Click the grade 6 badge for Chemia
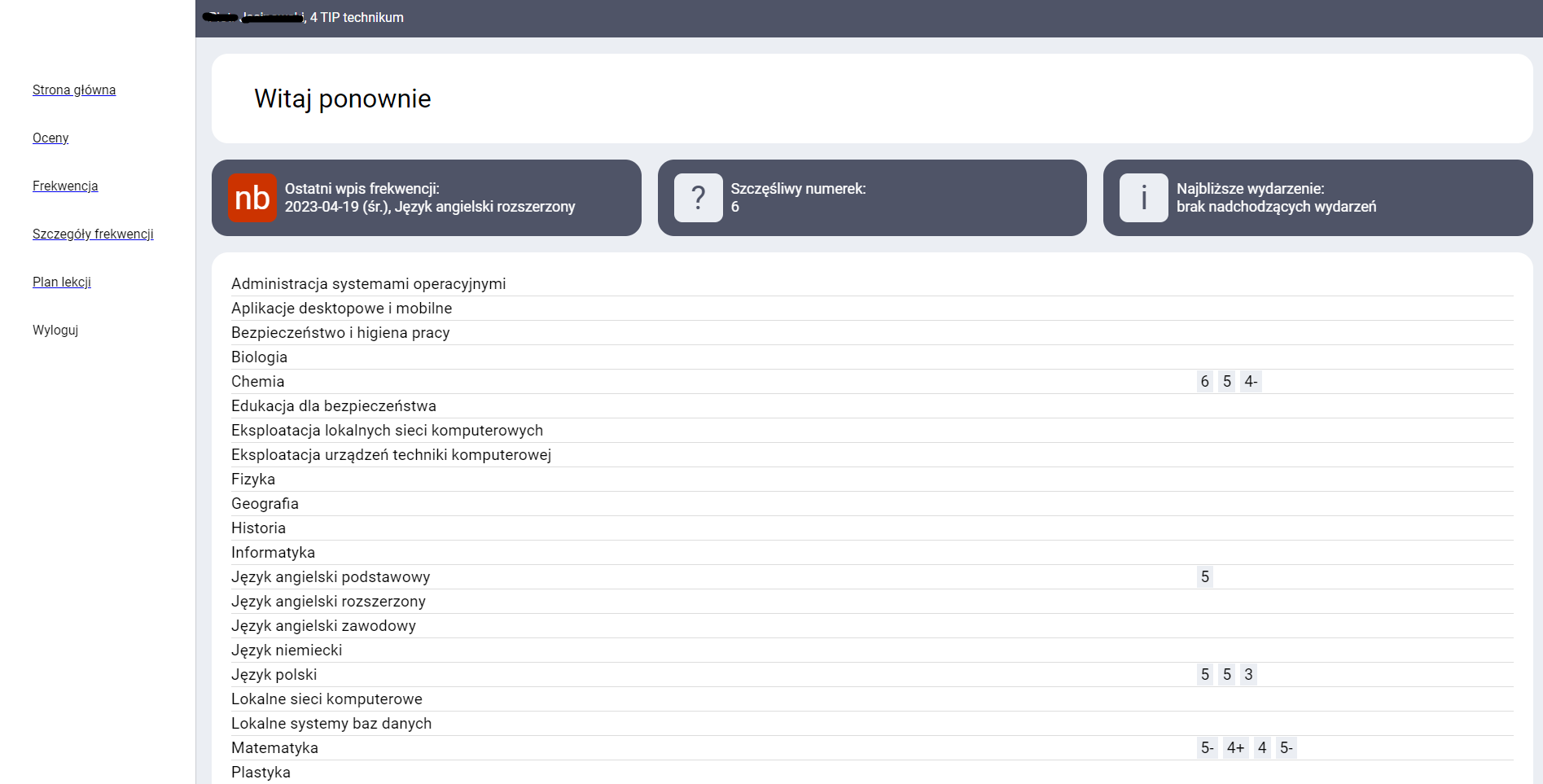Screen dimensions: 1543x784 1205,381
